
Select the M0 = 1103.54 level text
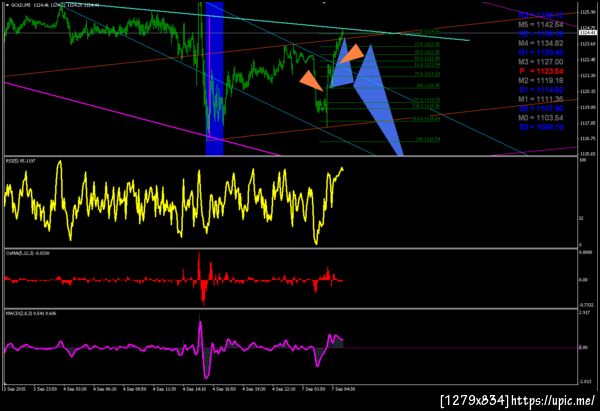[x=541, y=117]
